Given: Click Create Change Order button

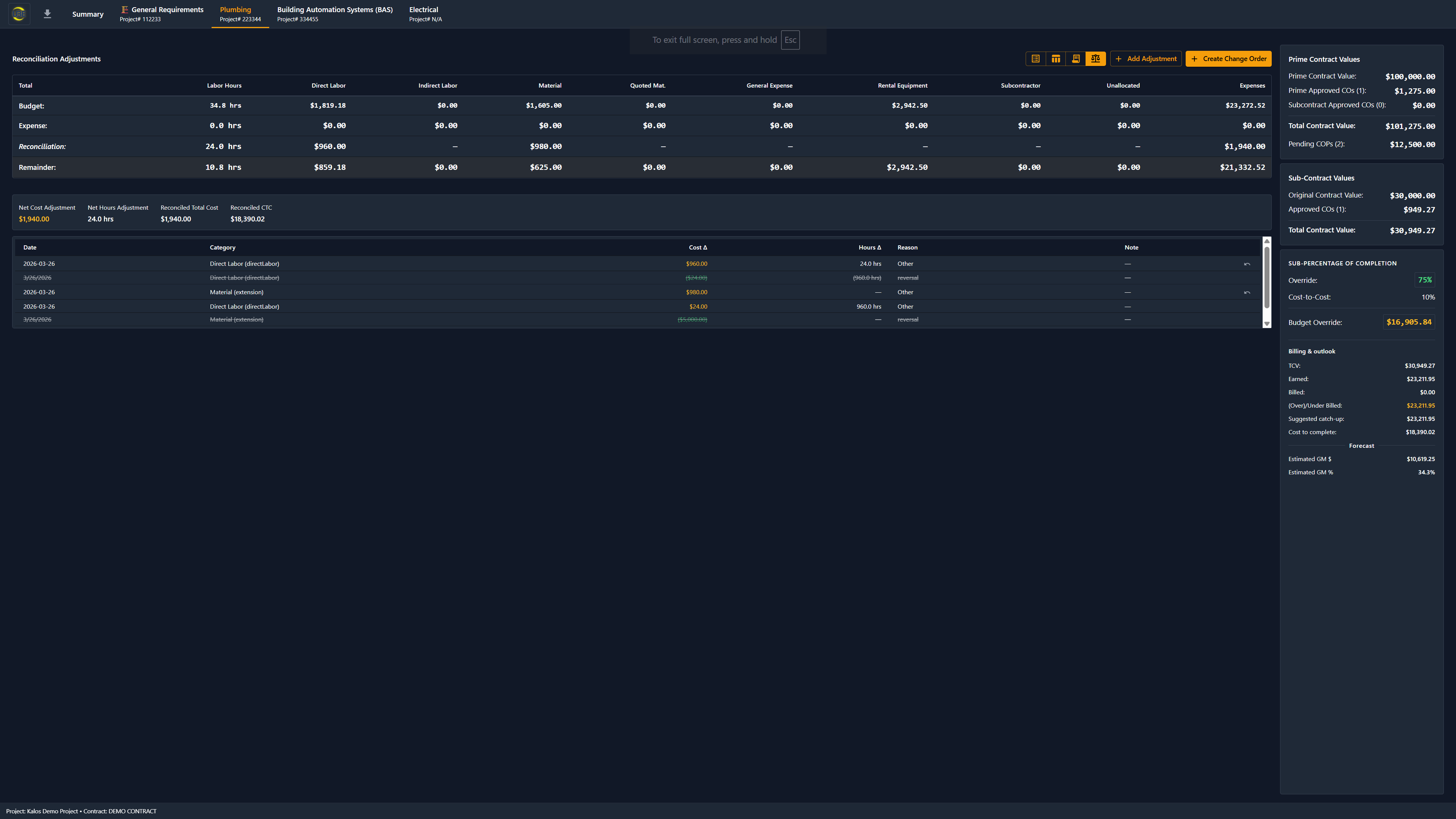Looking at the screenshot, I should pyautogui.click(x=1228, y=59).
